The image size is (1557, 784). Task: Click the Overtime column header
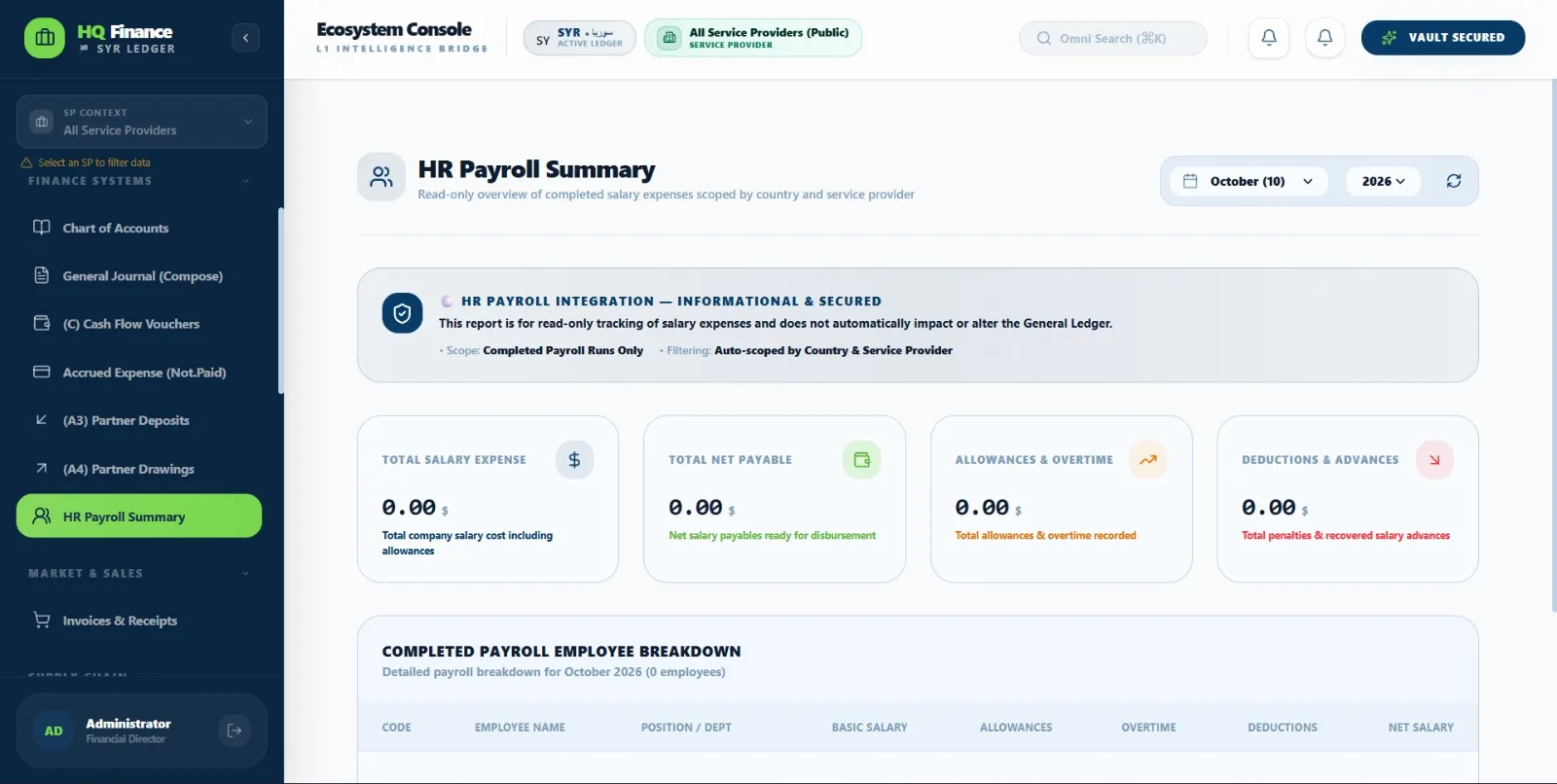coord(1148,728)
